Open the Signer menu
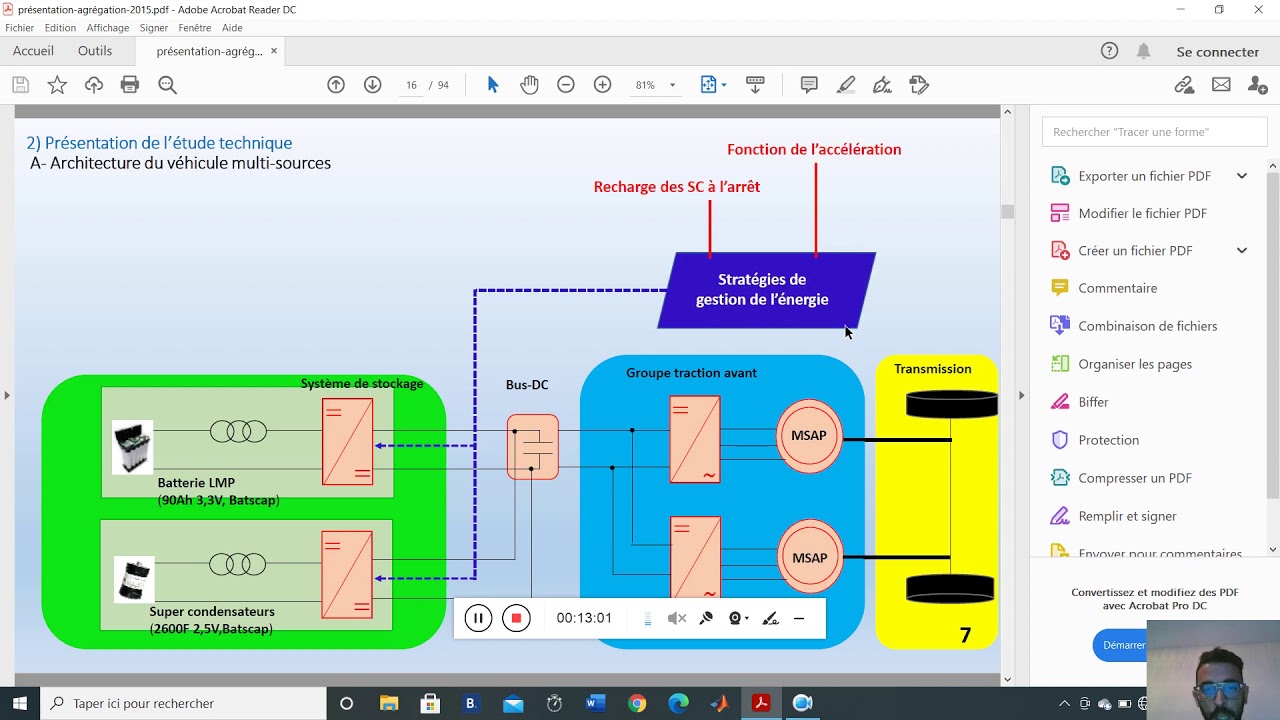 coord(154,28)
